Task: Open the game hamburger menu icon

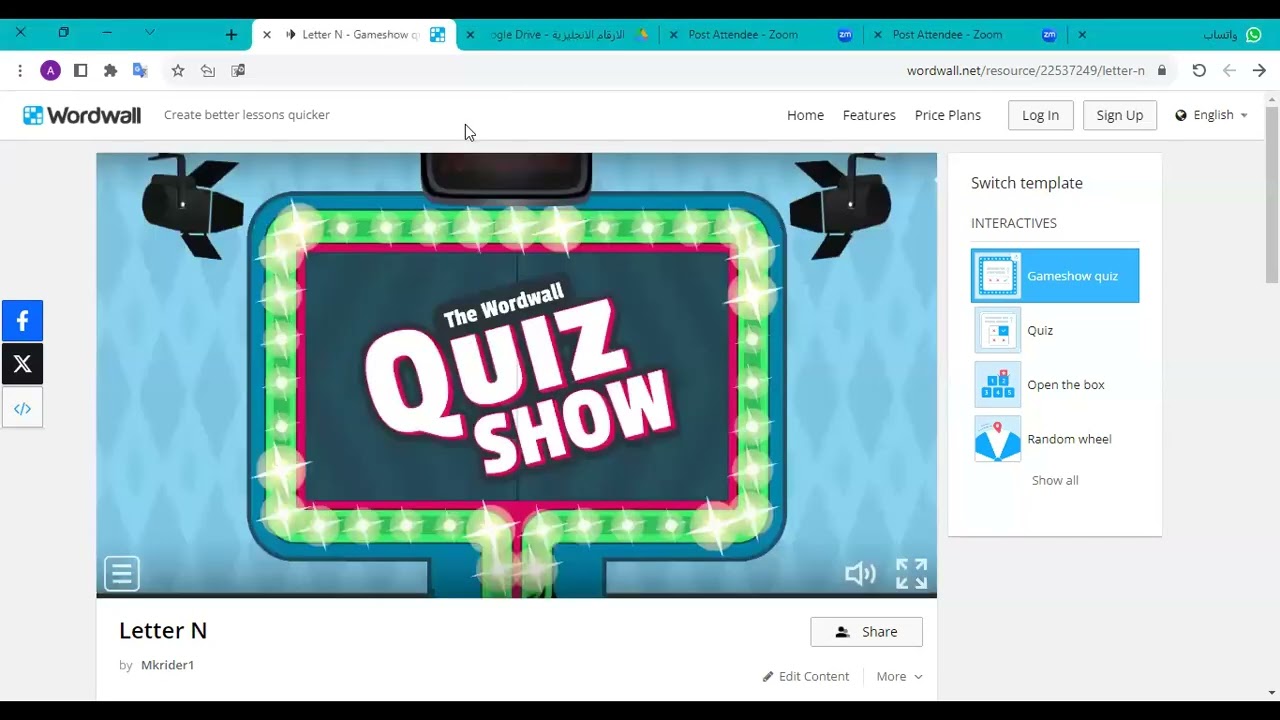Action: pyautogui.click(x=122, y=574)
